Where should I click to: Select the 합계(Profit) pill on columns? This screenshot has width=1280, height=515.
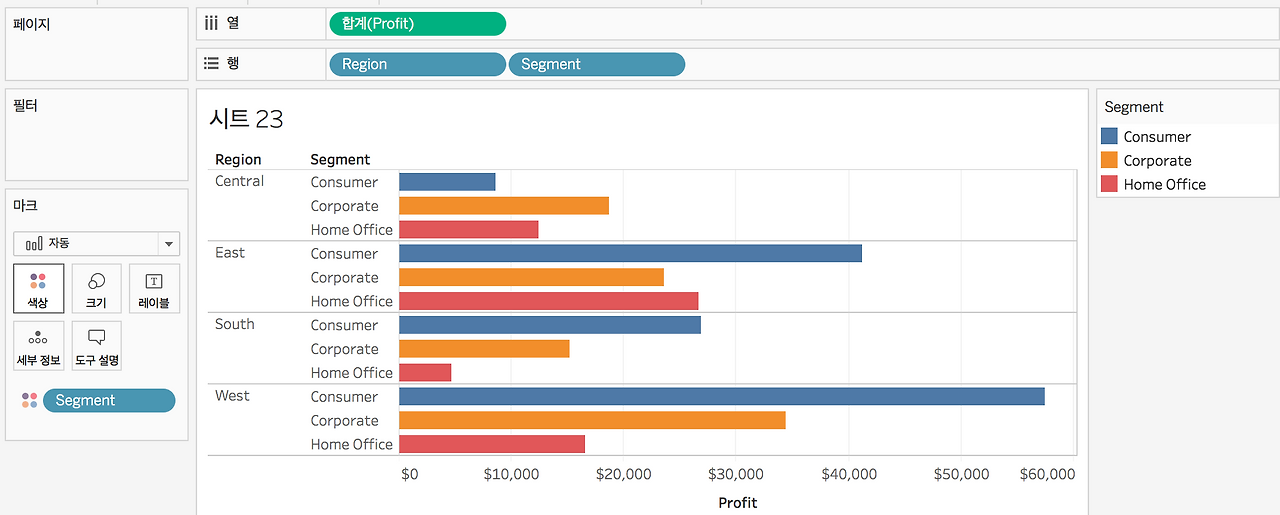click(x=417, y=24)
